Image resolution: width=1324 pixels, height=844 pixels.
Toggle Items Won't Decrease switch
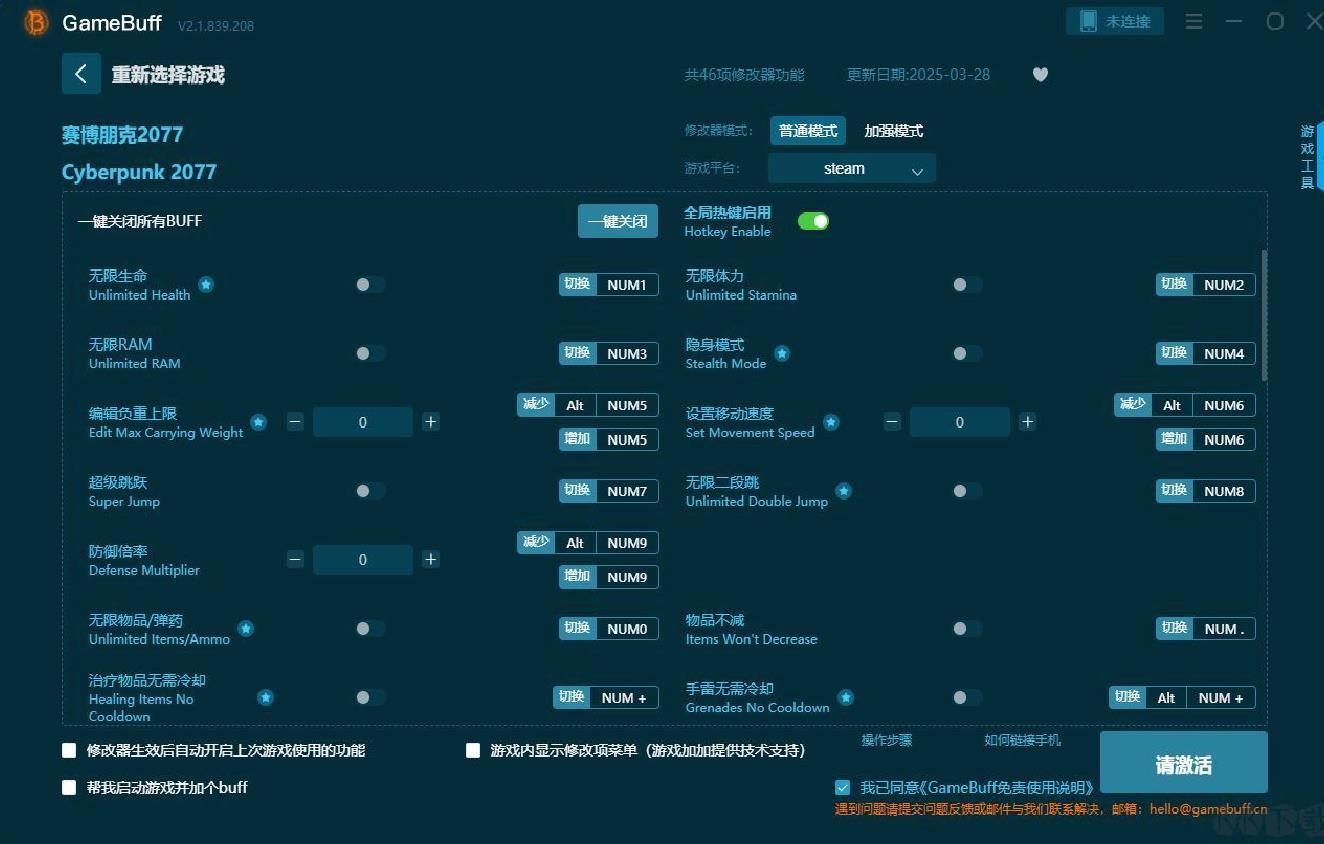coord(967,628)
